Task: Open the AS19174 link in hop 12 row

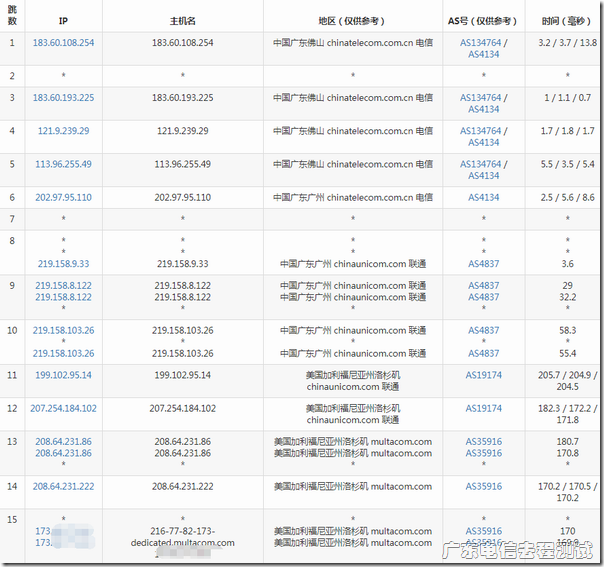Action: pos(484,408)
